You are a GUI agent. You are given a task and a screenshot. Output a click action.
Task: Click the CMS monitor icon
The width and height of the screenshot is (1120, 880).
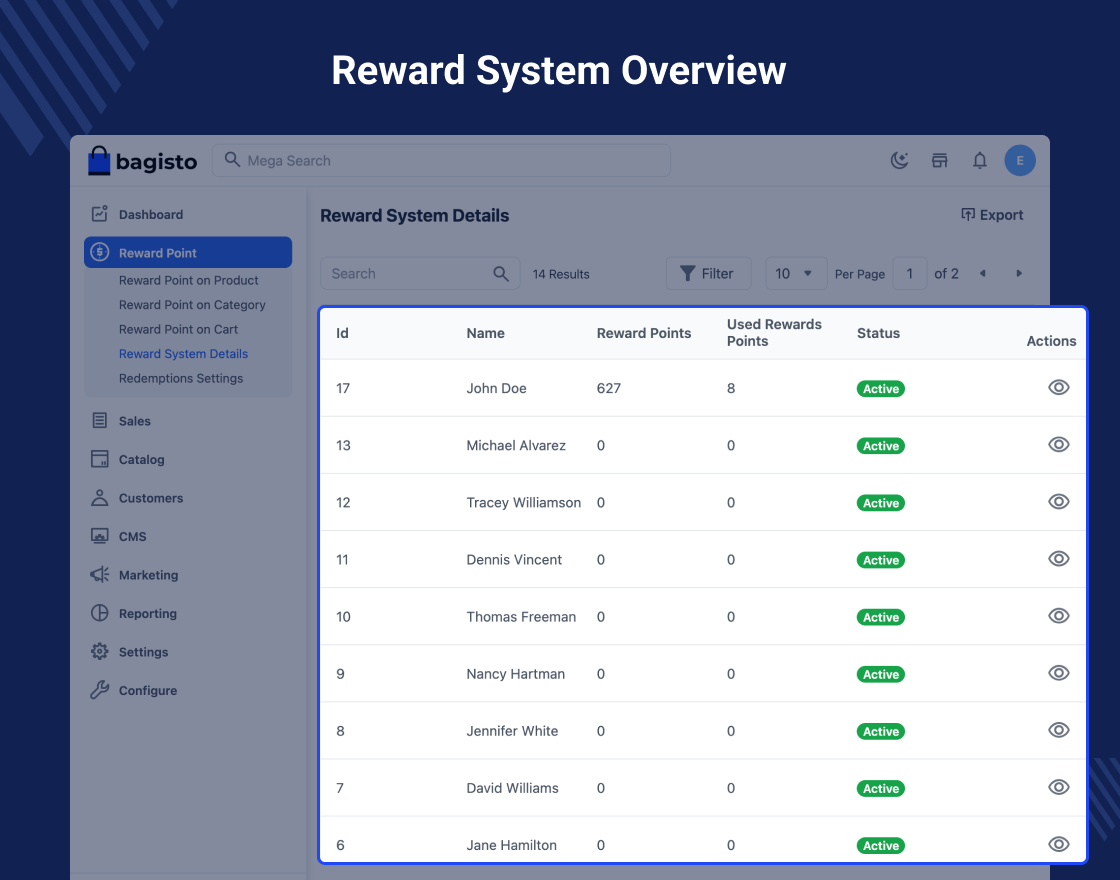[99, 536]
